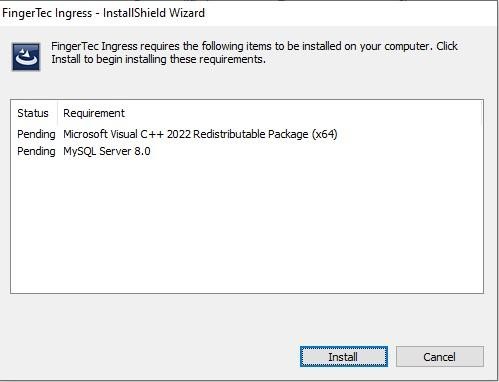Cancel the prerequisite installation
Viewport: 499px width, 382px height.
[440, 357]
